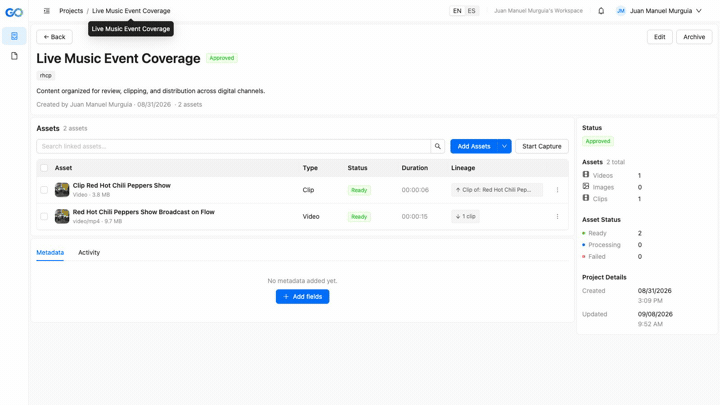Click the 00:00:15 duration value
The image size is (720, 405).
pos(415,217)
